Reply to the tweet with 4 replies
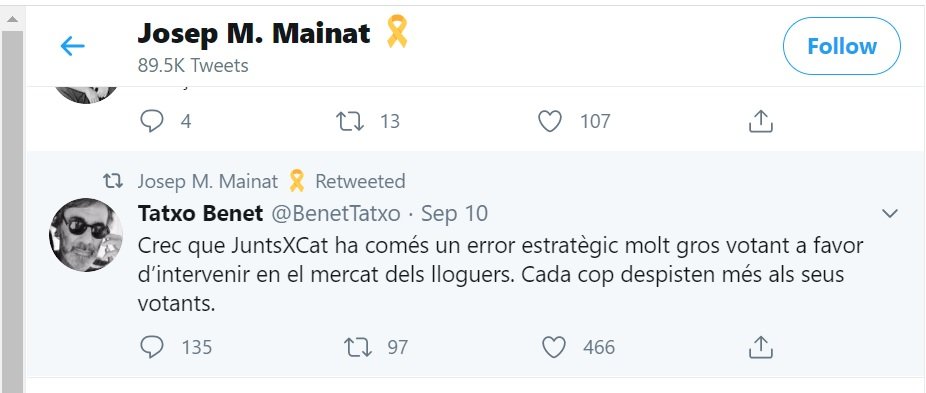Screen dimensions: 926x393 pyautogui.click(x=152, y=121)
